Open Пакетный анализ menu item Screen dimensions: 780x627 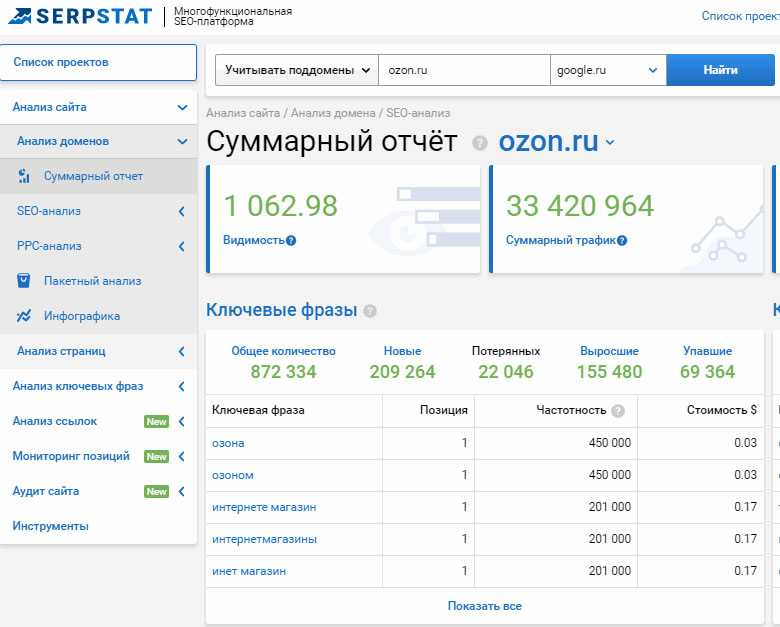click(x=98, y=281)
